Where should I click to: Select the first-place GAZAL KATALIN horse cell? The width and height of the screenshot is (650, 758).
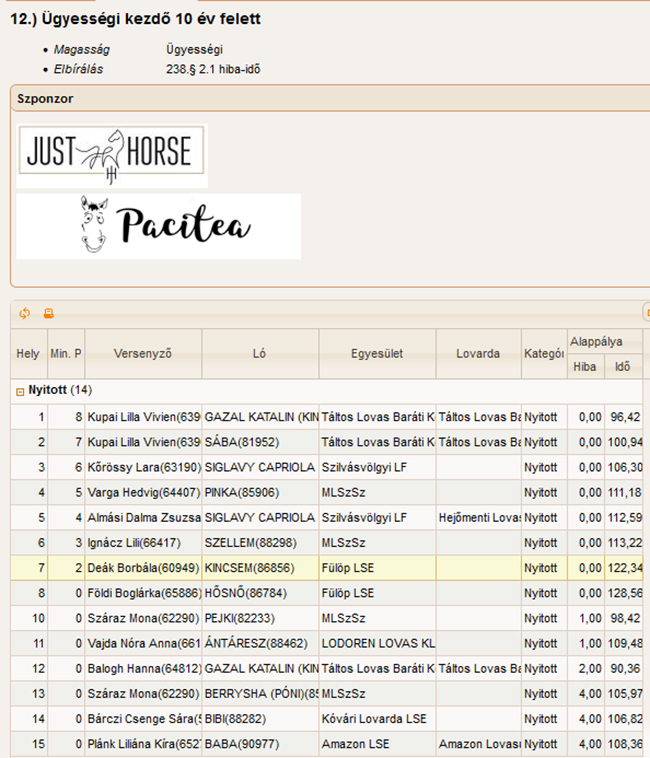[x=260, y=416]
